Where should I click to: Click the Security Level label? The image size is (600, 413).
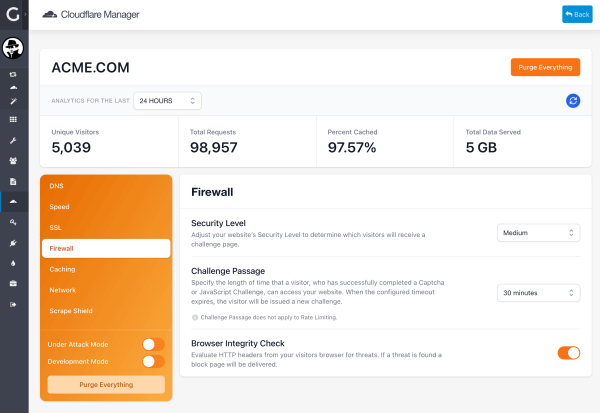(218, 223)
